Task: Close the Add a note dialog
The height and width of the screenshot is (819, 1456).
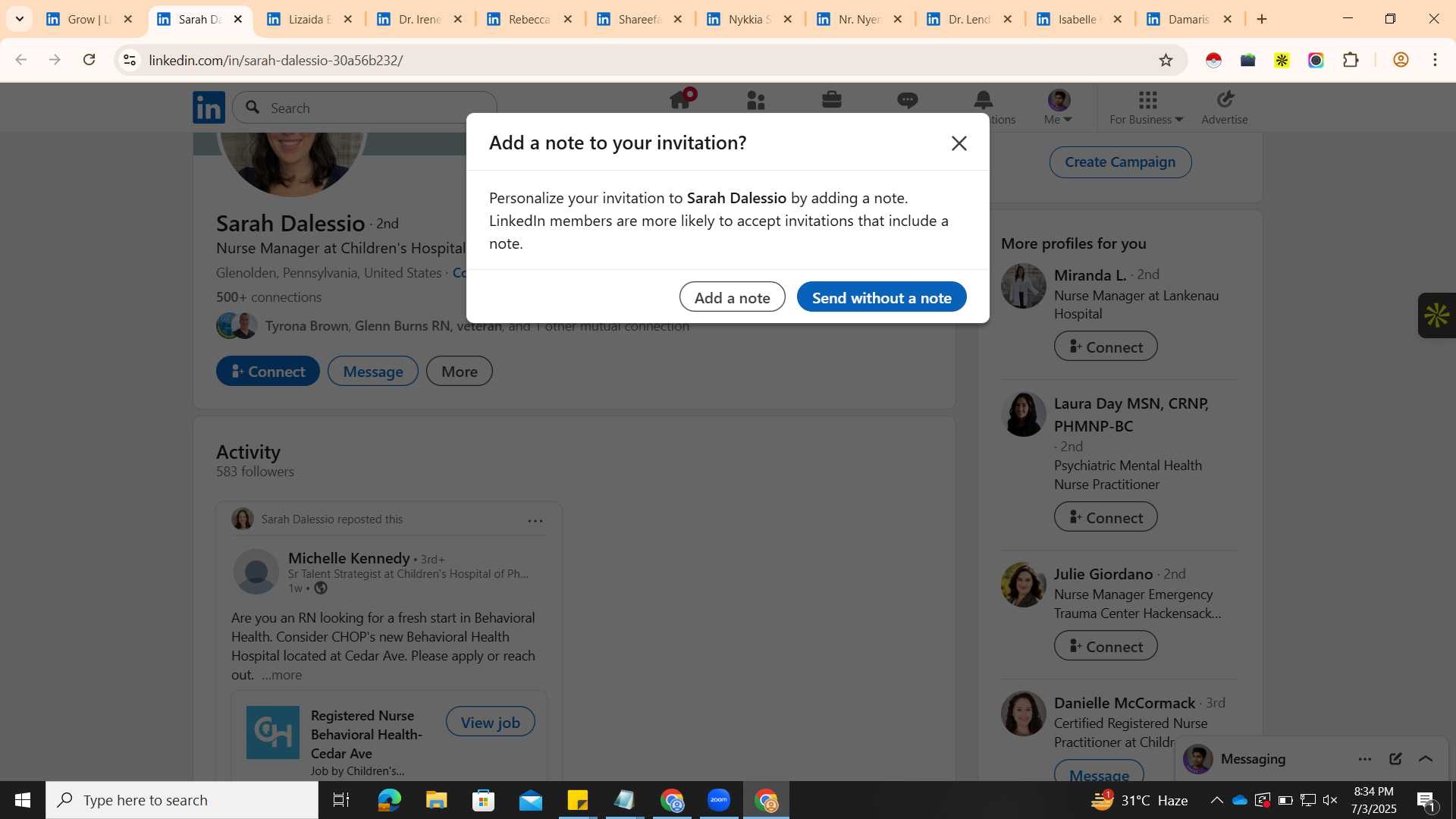Action: click(959, 143)
